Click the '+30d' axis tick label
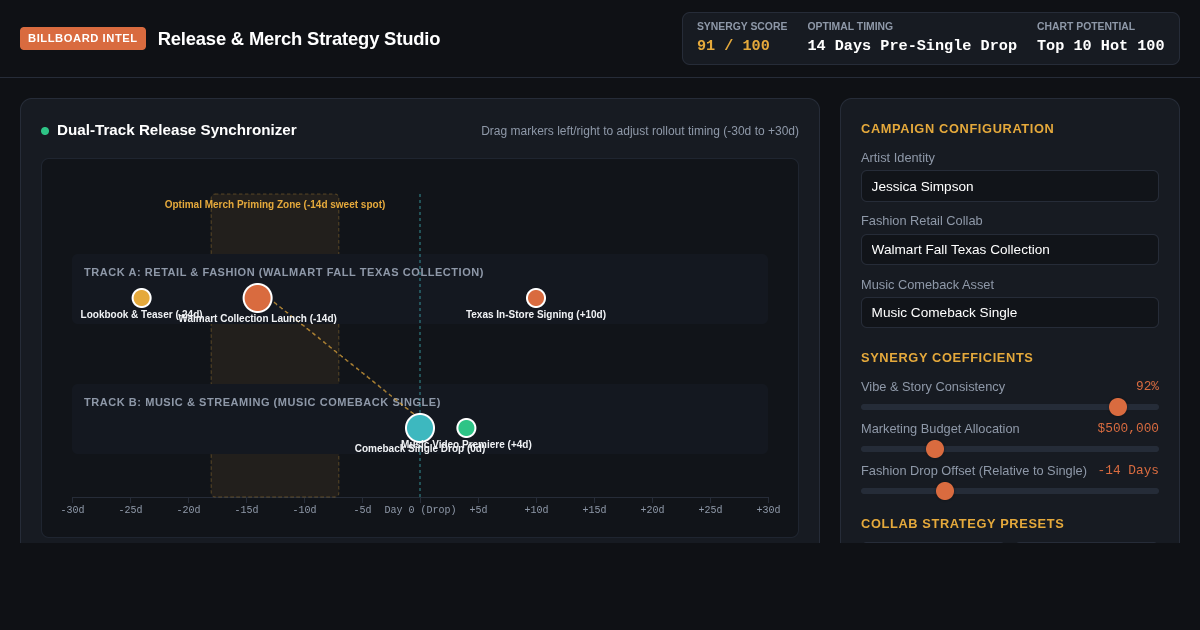Screen dimensions: 1200x630 [x=768, y=510]
